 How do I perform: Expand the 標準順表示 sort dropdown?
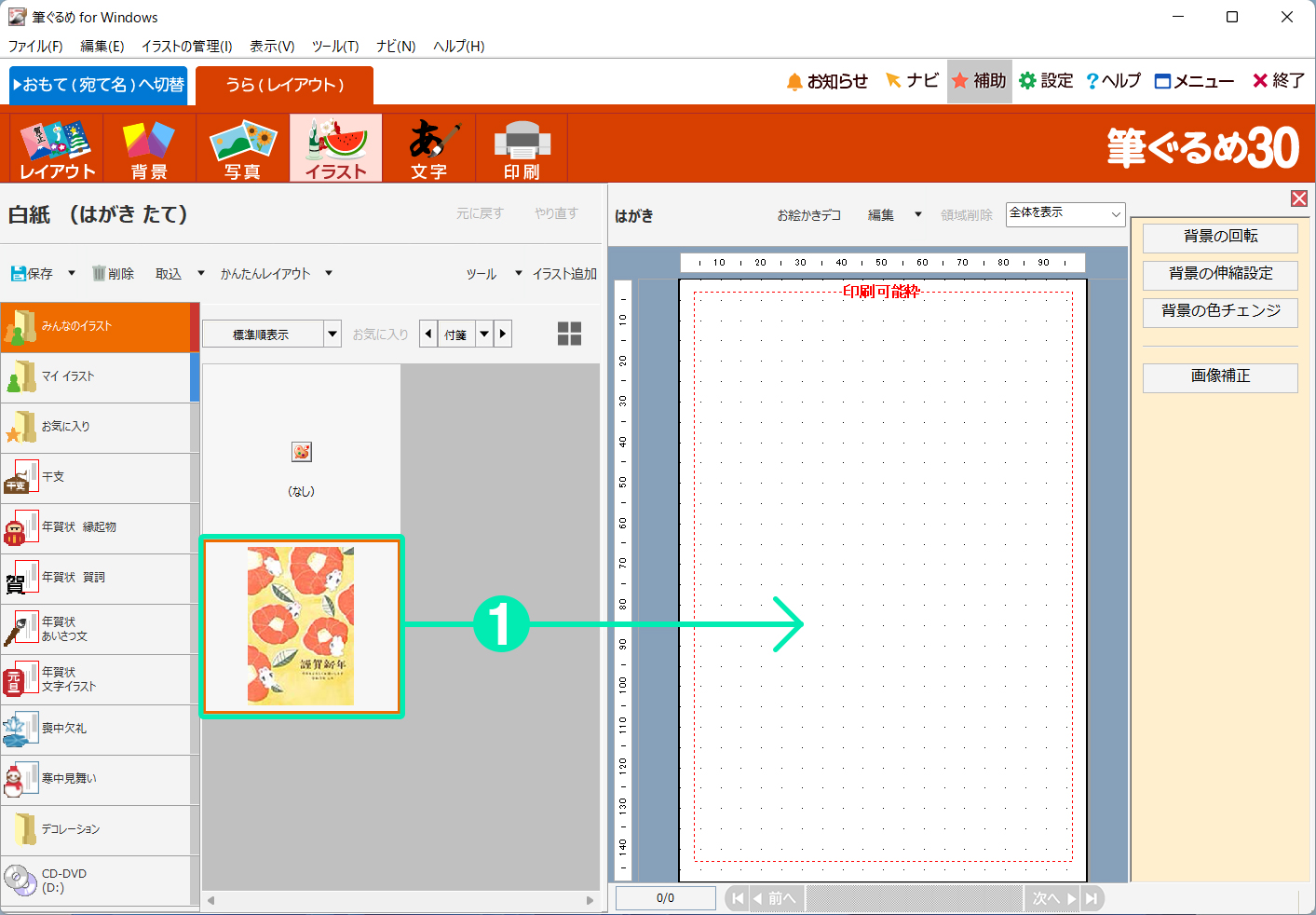(x=332, y=334)
